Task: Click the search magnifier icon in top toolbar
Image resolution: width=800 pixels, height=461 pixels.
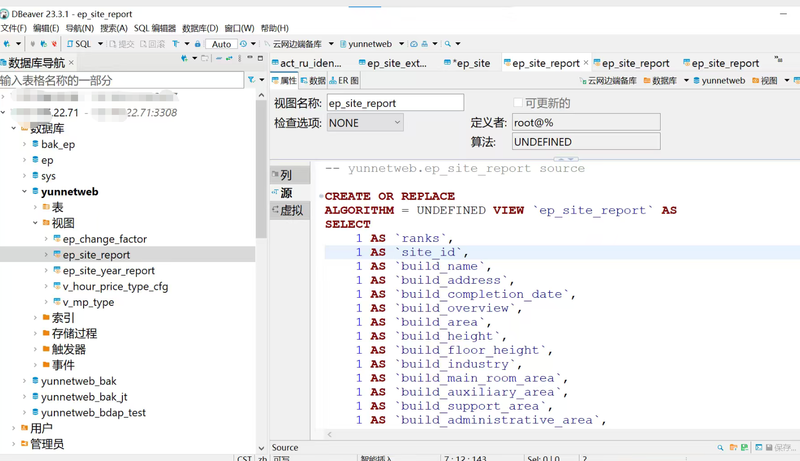Action: click(x=448, y=44)
